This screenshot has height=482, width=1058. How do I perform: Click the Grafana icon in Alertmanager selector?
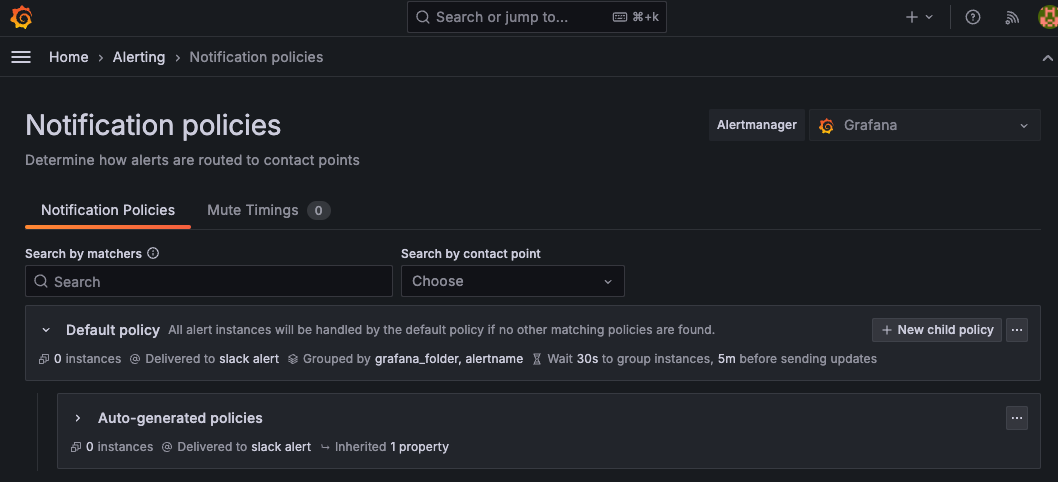click(x=826, y=126)
